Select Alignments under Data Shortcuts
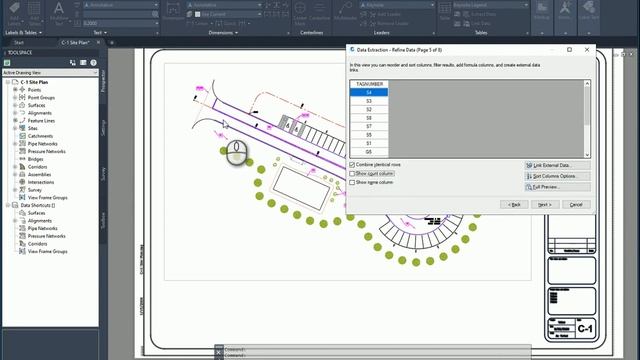The width and height of the screenshot is (640, 360). click(x=40, y=221)
